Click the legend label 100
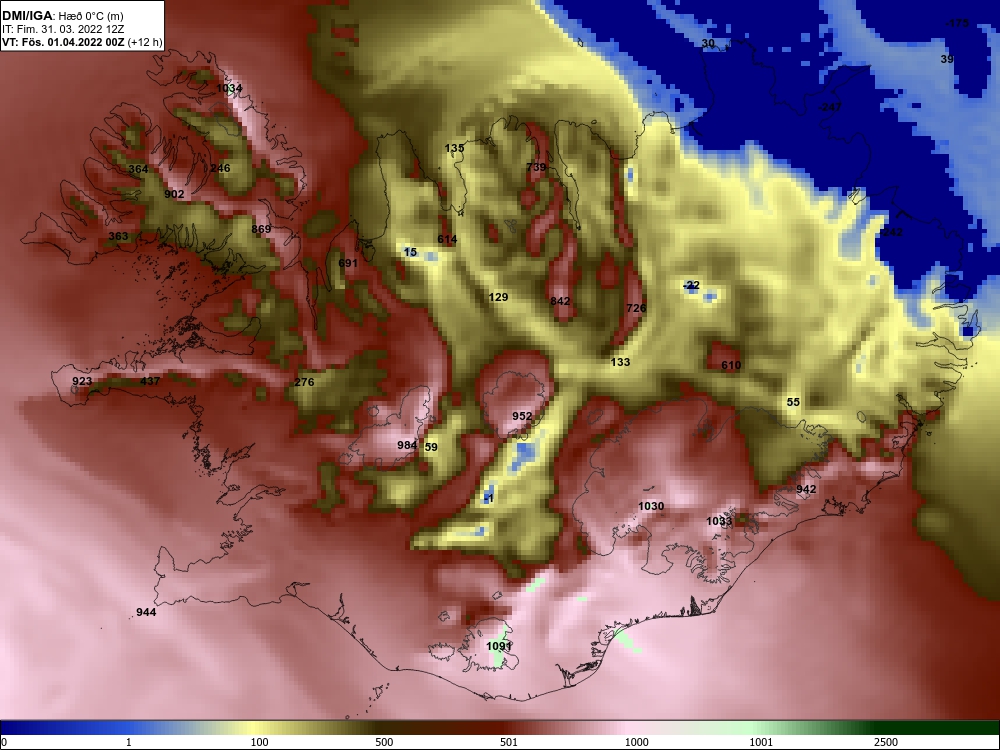1000x750 pixels. tap(259, 742)
